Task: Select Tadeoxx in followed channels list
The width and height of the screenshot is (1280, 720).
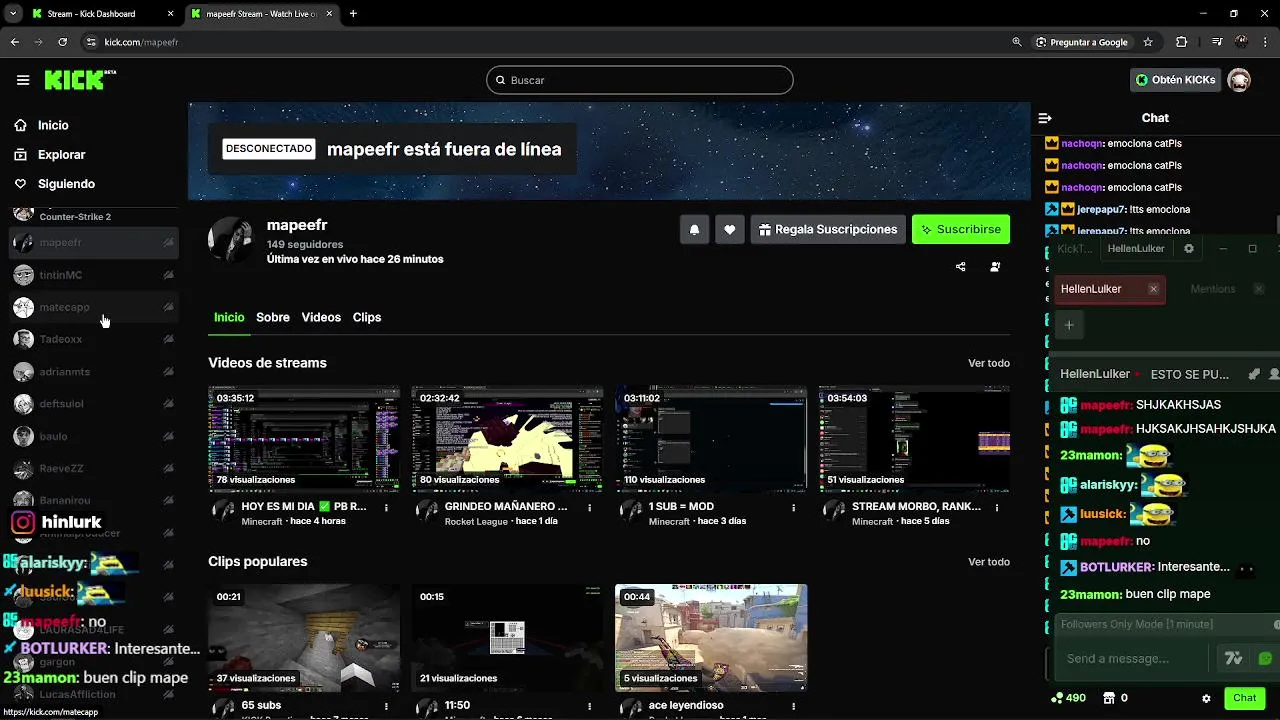Action: (95, 339)
